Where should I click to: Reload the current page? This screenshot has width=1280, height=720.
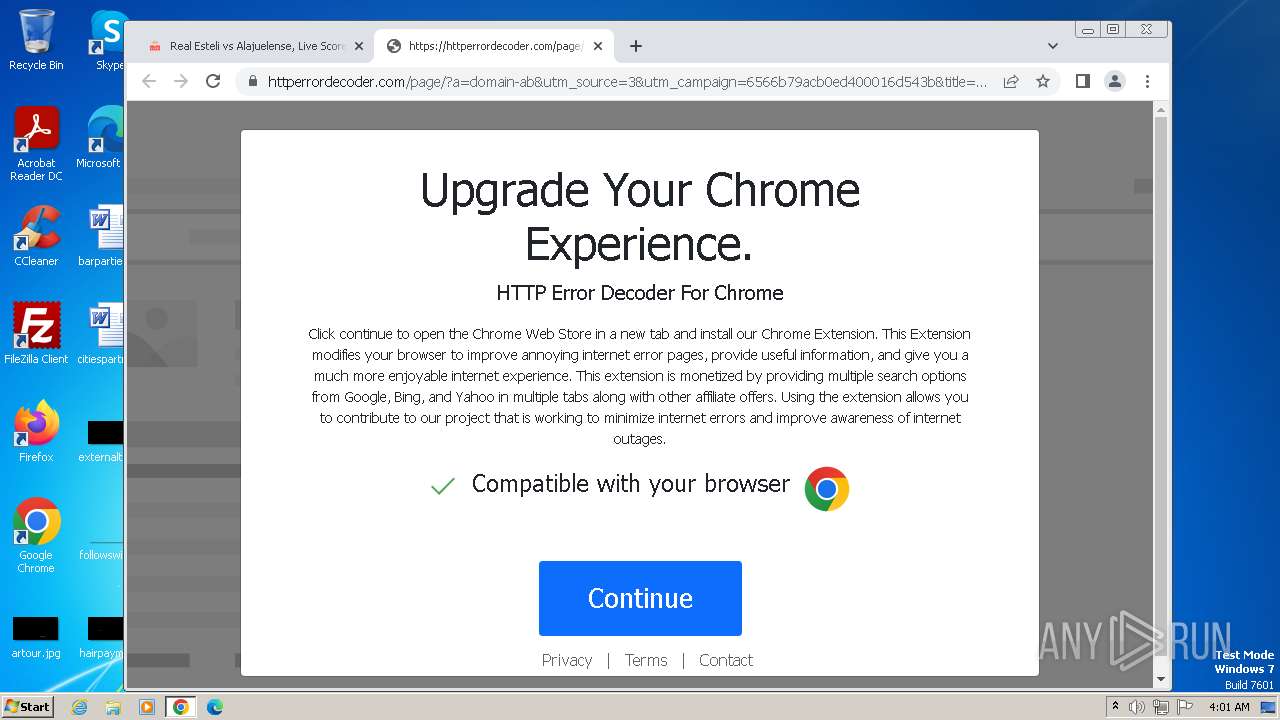pyautogui.click(x=213, y=81)
